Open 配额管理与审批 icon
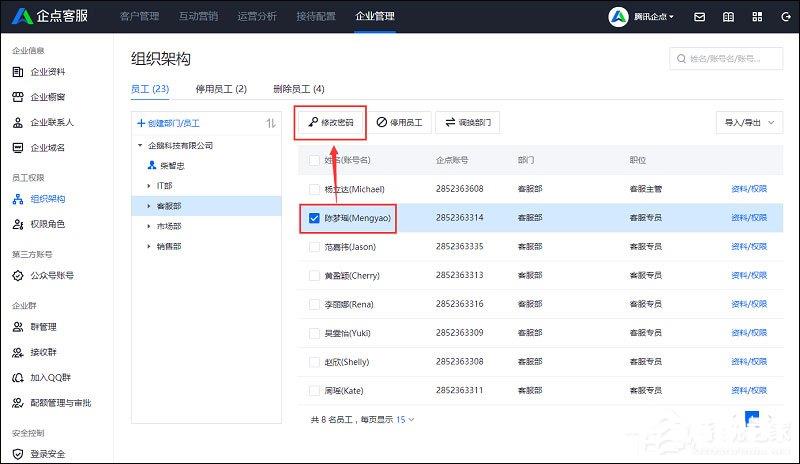The width and height of the screenshot is (800, 464). pyautogui.click(x=18, y=403)
